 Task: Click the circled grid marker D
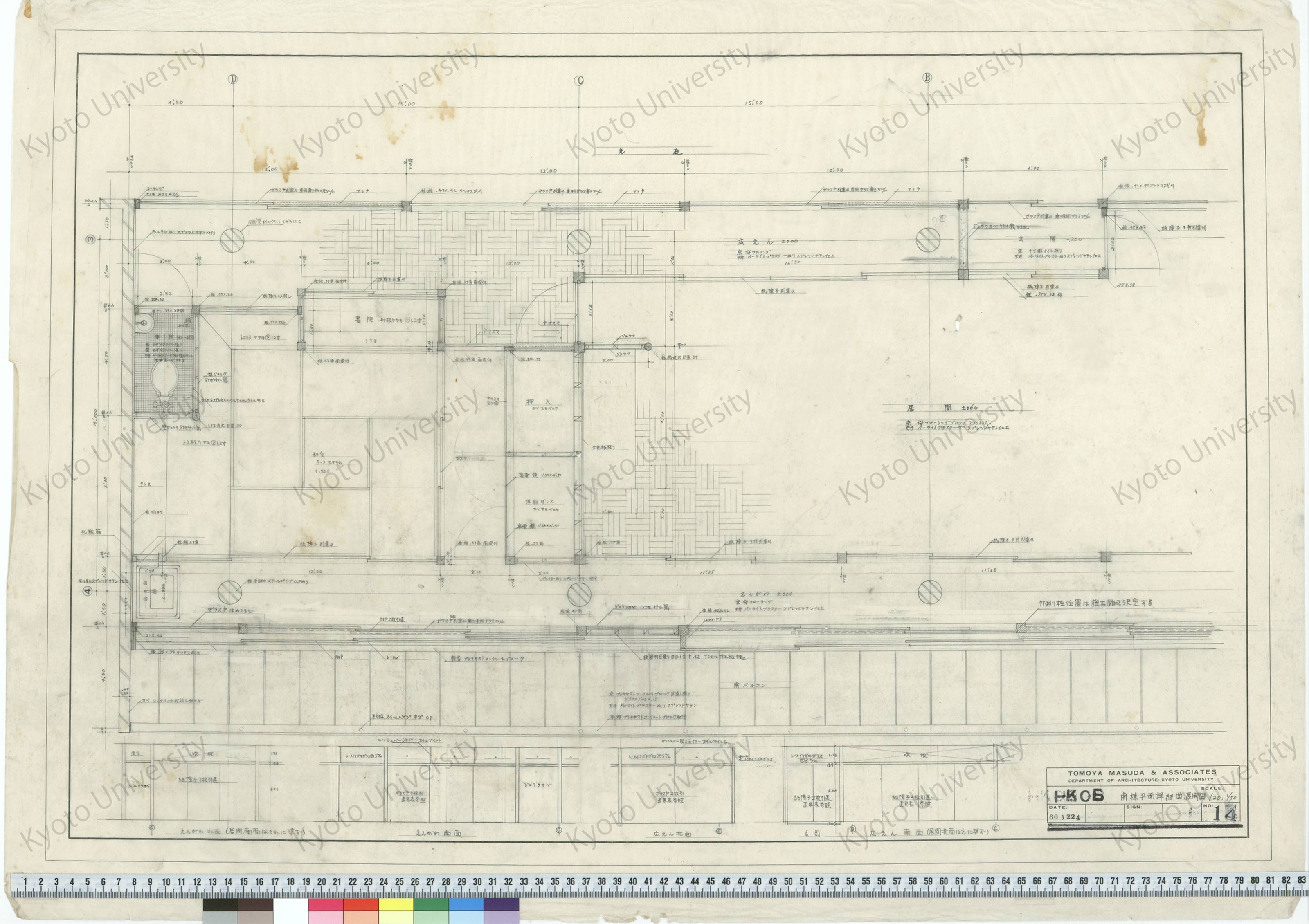(233, 79)
